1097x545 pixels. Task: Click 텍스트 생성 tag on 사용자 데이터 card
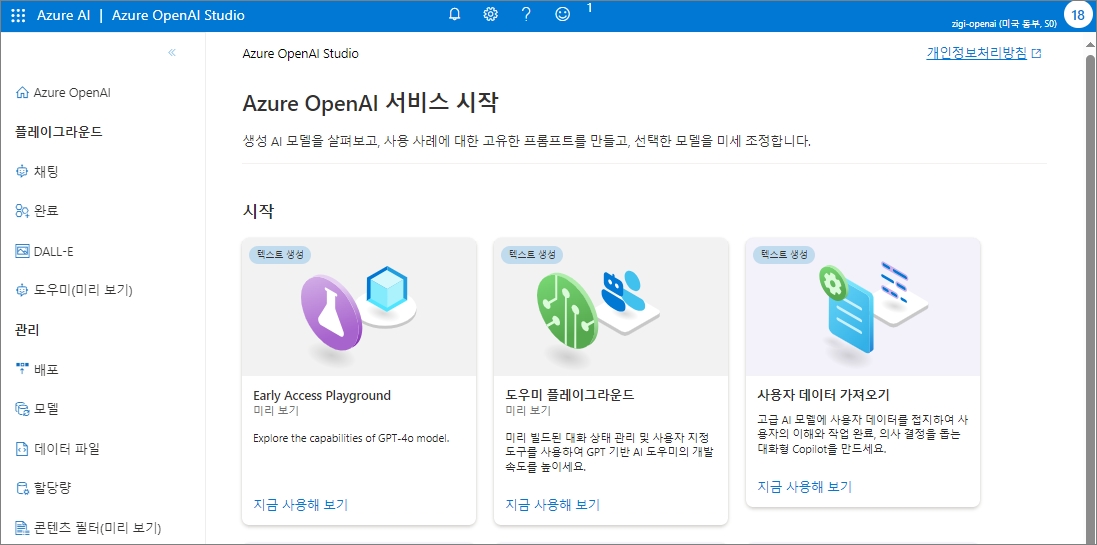784,255
